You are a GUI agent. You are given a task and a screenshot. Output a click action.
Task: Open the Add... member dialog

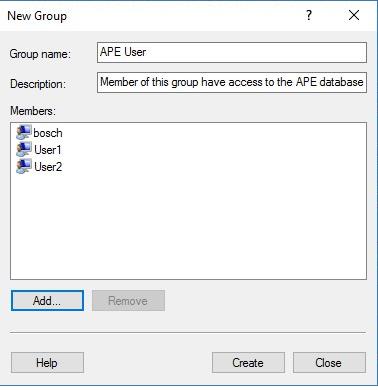(x=47, y=301)
